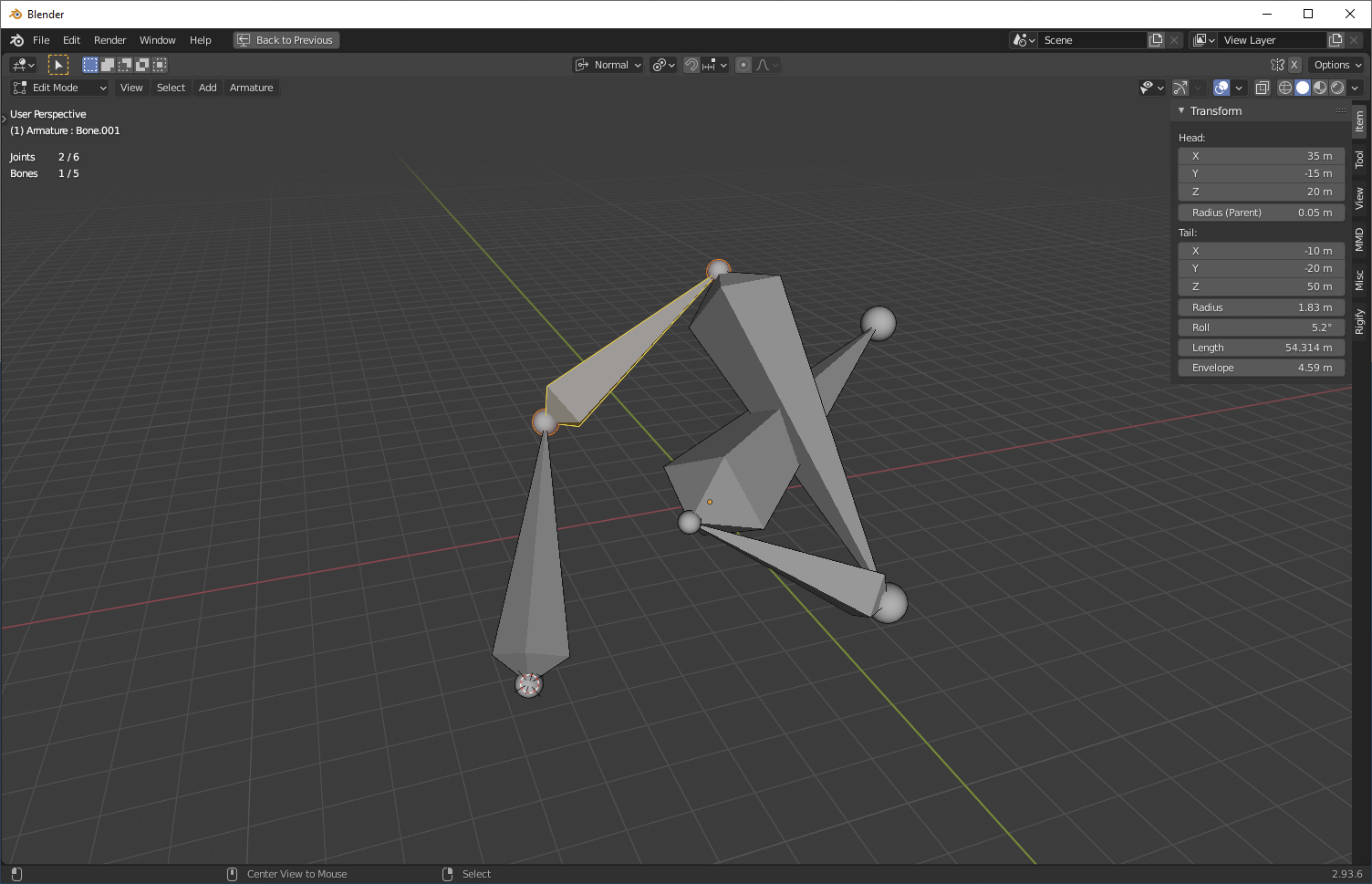The height and width of the screenshot is (884, 1372).
Task: Open snapping options dropdown
Action: (714, 65)
